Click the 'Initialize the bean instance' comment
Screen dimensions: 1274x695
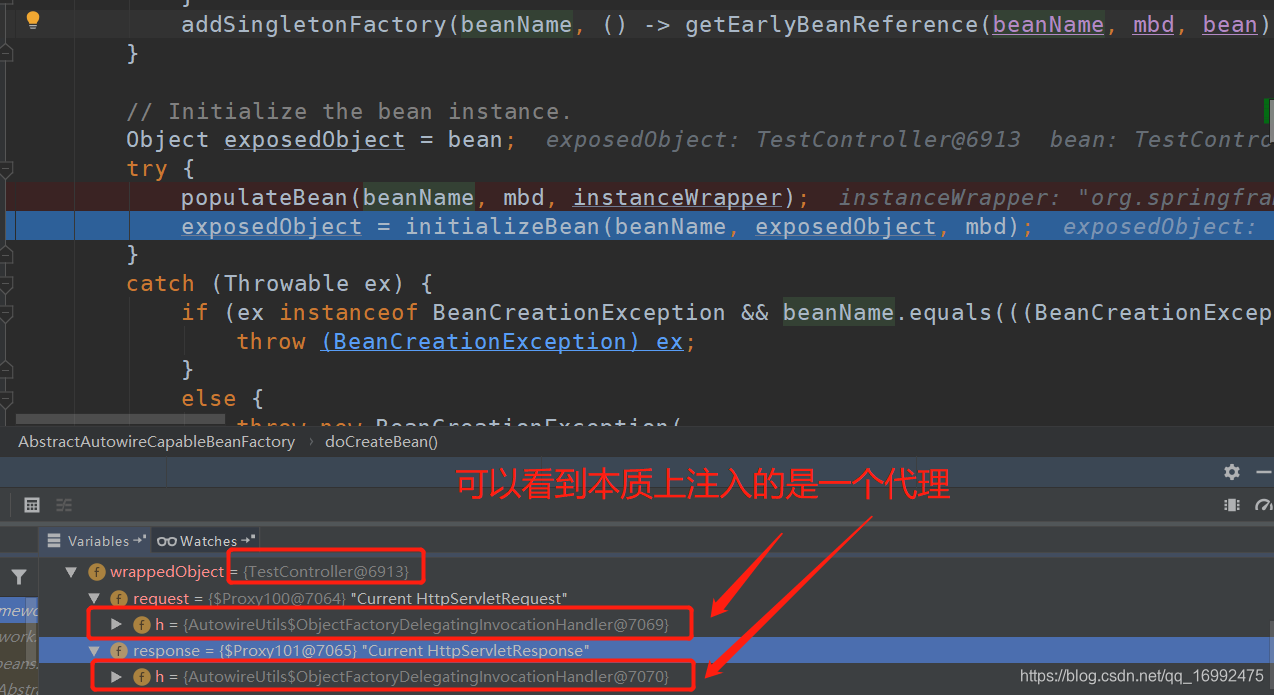tap(349, 111)
